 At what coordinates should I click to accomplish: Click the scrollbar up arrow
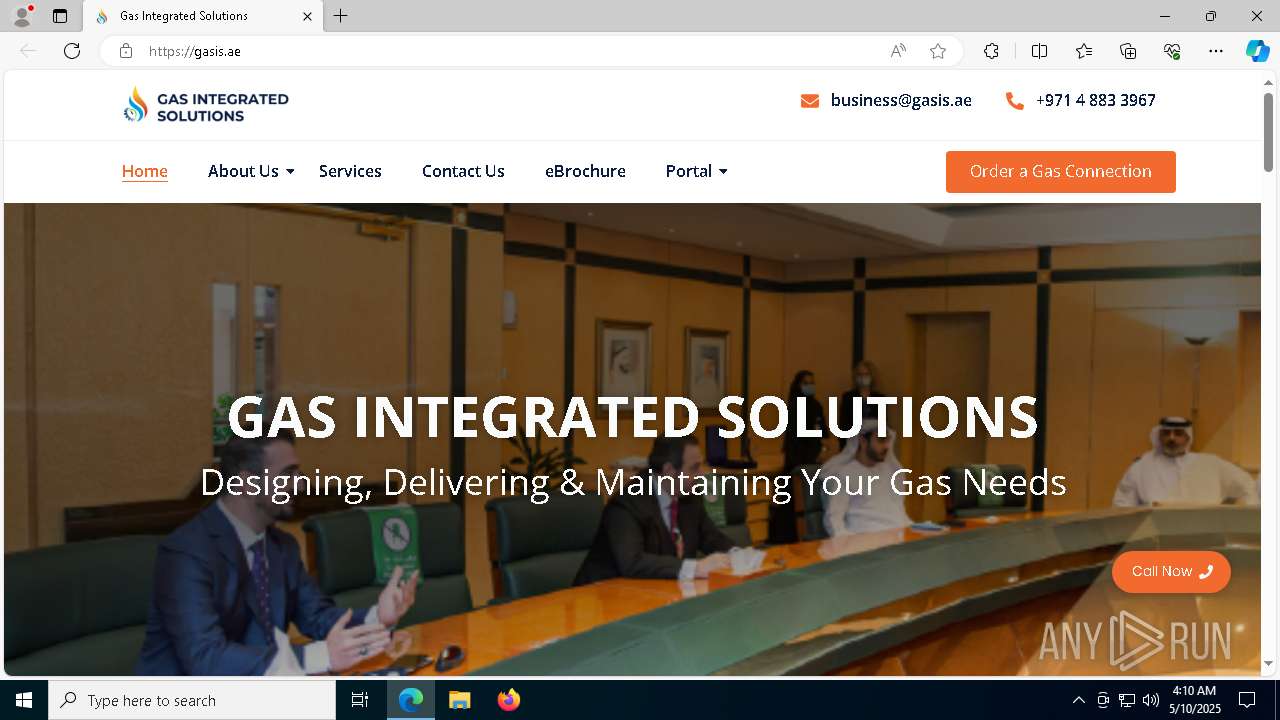tap(1269, 82)
